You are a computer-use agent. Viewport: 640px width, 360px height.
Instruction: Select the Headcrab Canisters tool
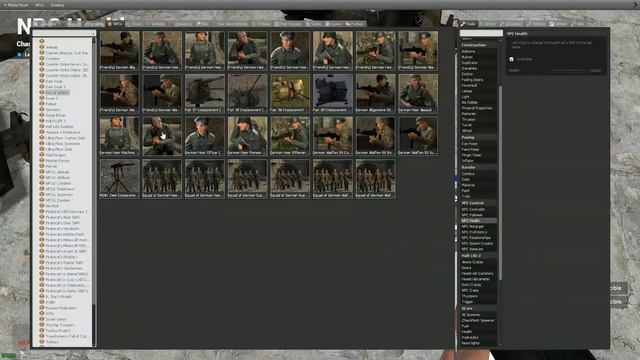tap(479, 273)
